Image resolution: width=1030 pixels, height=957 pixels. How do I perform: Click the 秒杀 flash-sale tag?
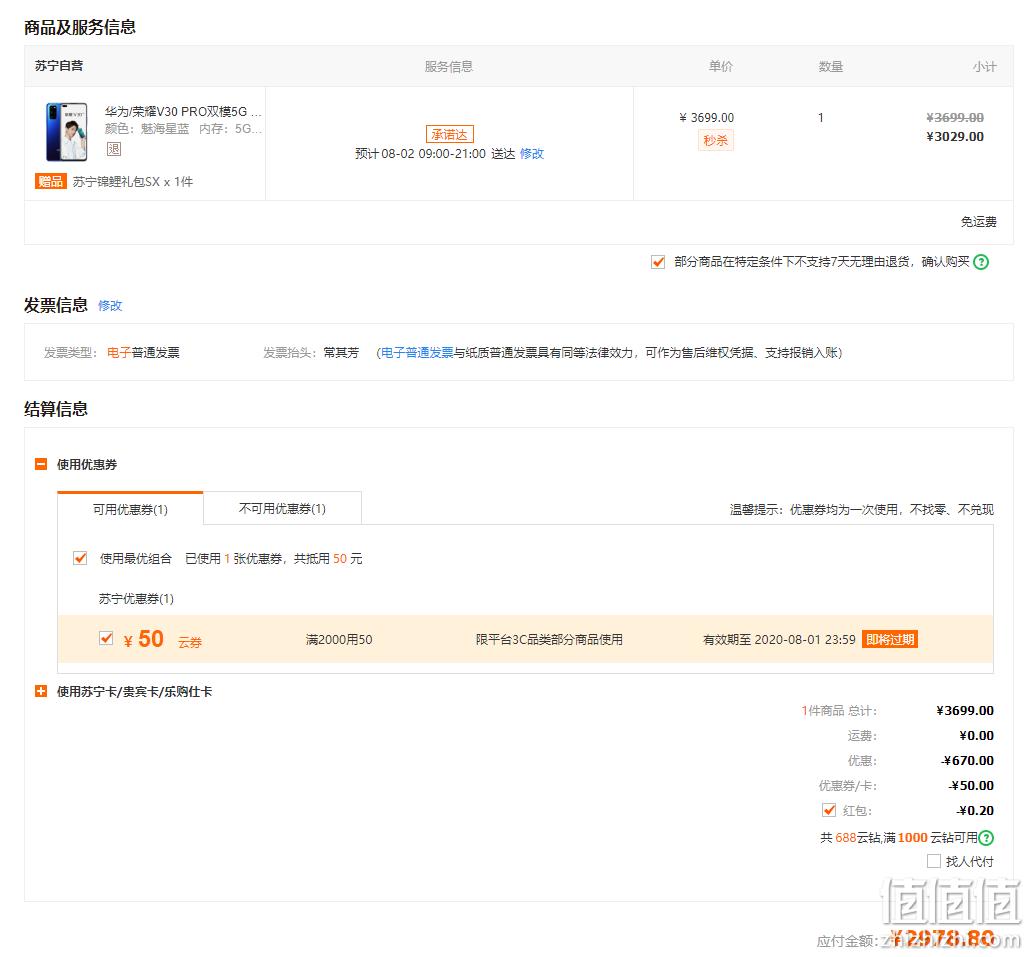coord(715,141)
